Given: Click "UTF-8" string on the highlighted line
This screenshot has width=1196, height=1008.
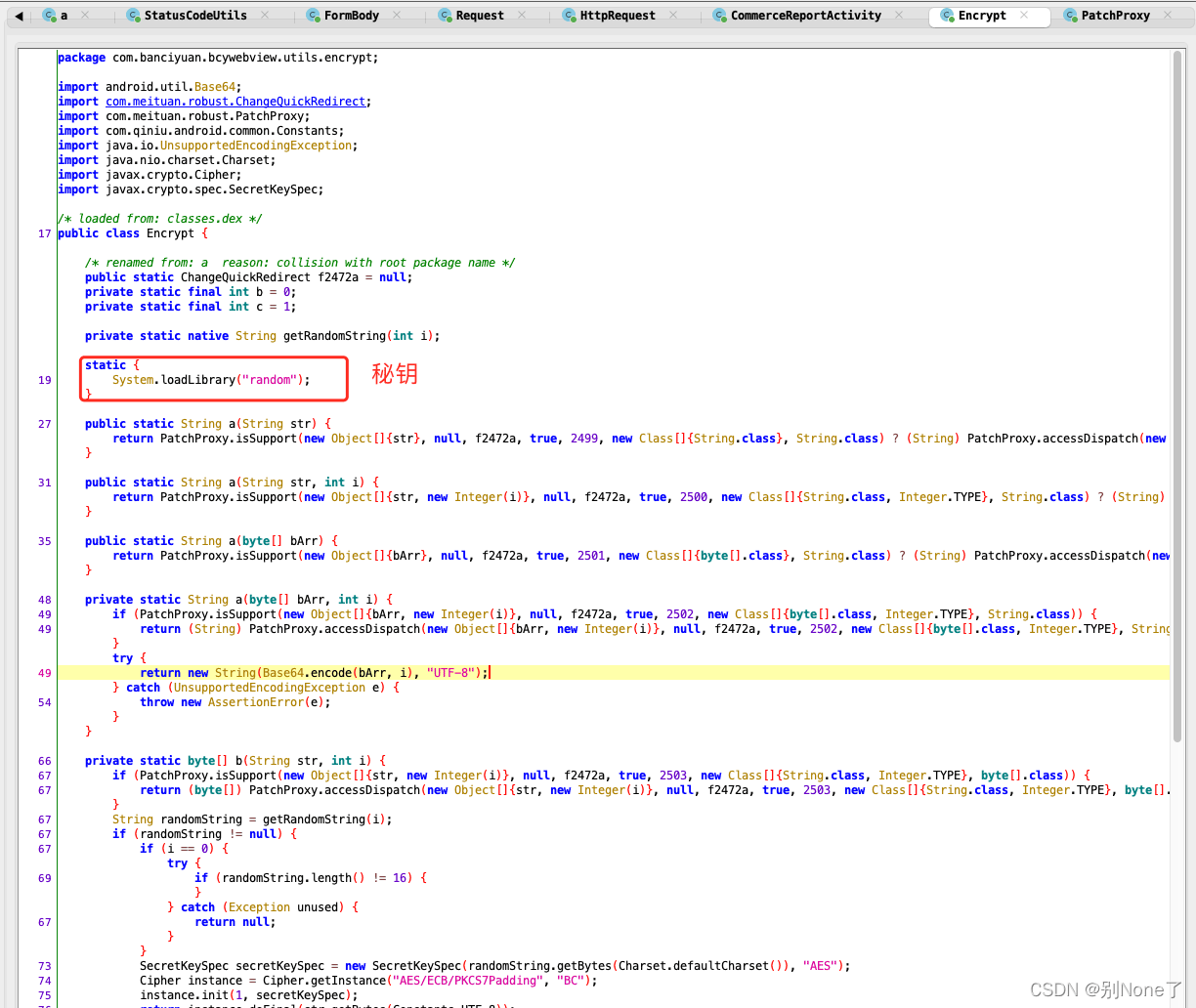Looking at the screenshot, I should [450, 673].
